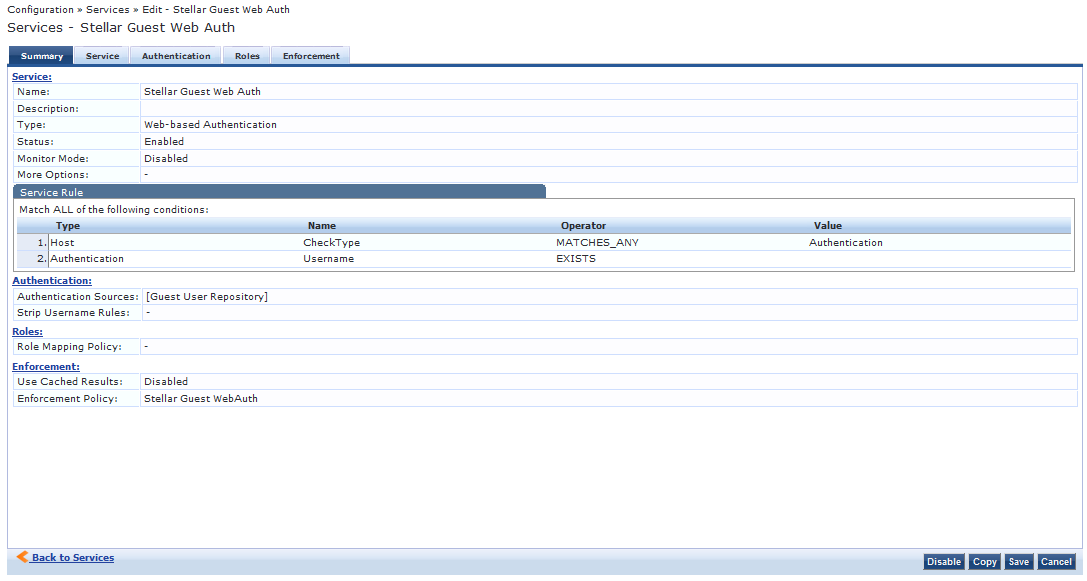Click the Service section heading link

tap(32, 76)
